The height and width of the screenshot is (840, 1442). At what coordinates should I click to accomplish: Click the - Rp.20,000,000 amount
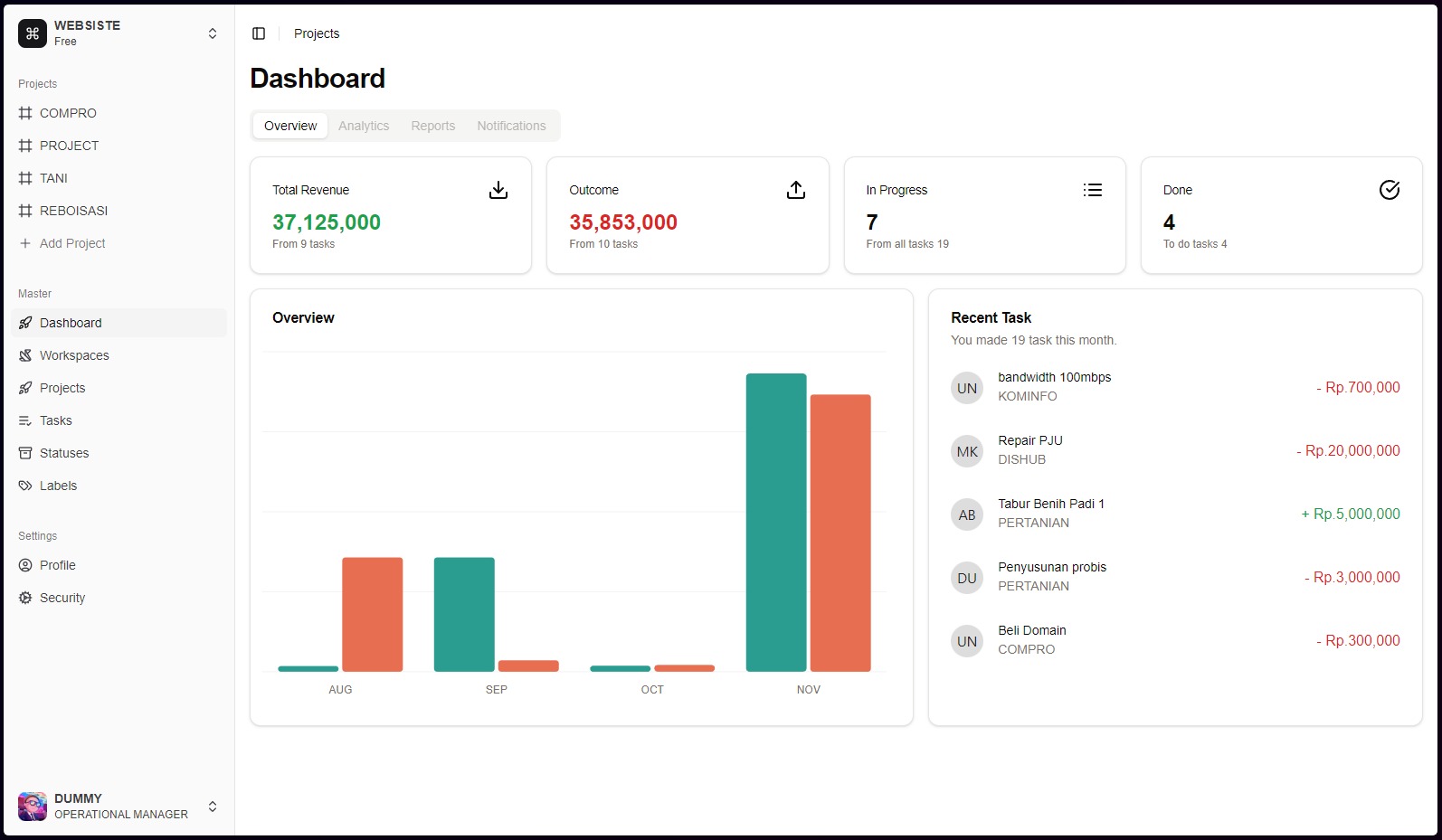tap(1348, 450)
